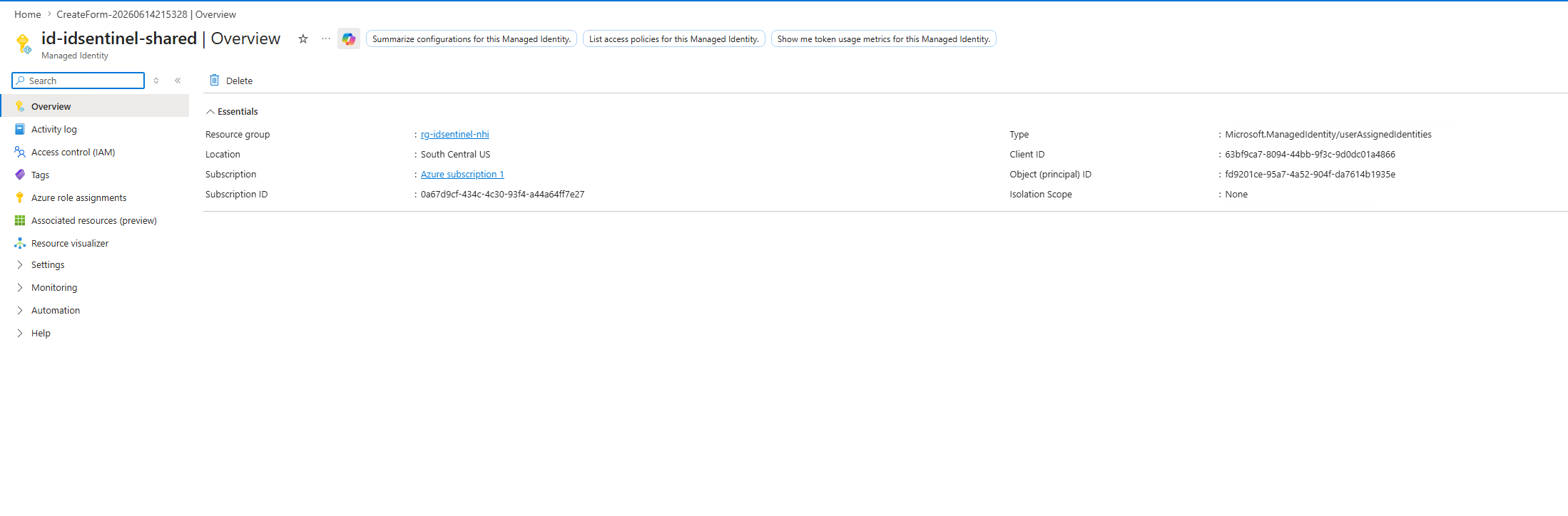Open the Activity log menu item
Viewport: 1568px width, 516px height.
[95, 129]
